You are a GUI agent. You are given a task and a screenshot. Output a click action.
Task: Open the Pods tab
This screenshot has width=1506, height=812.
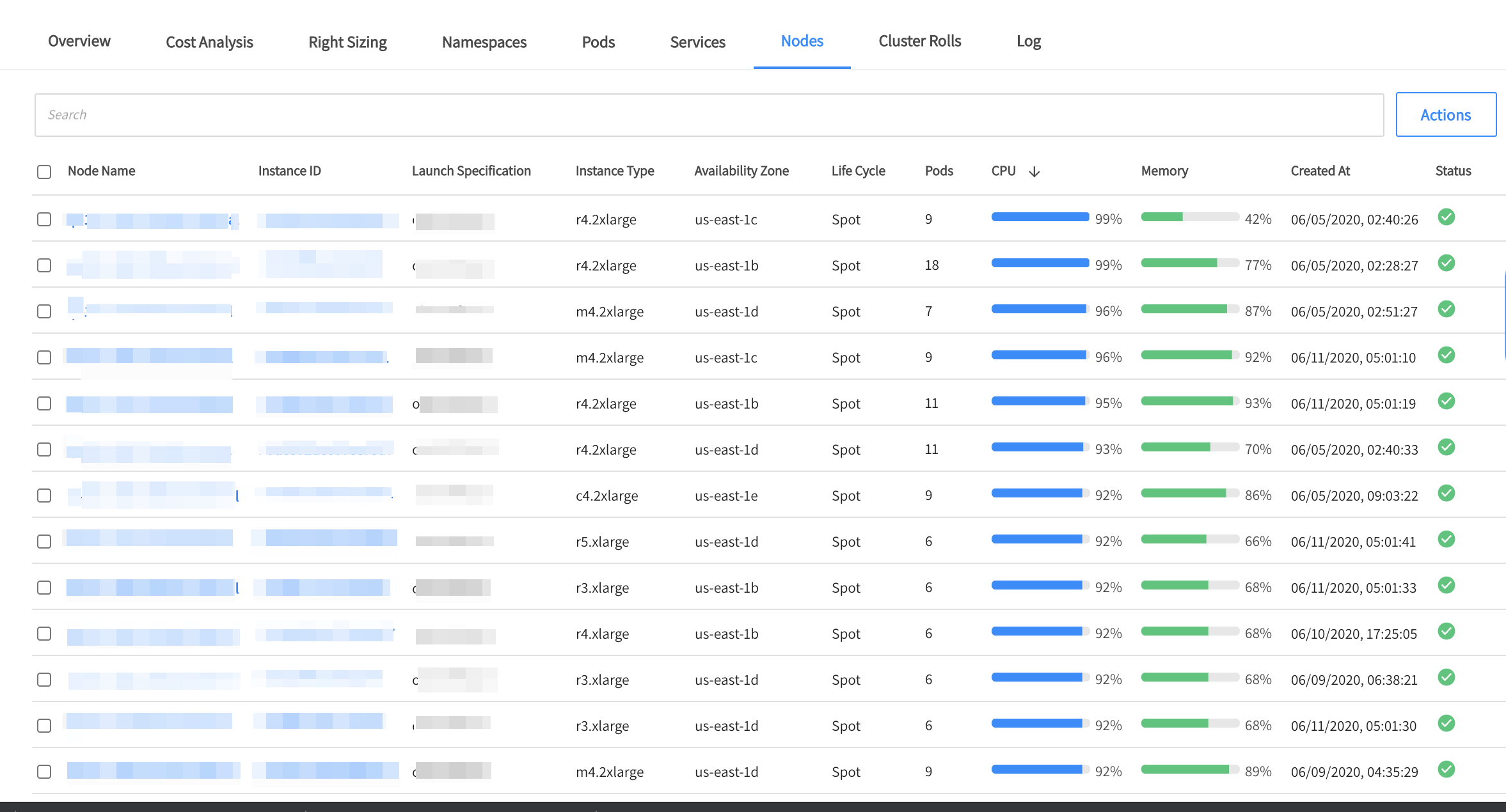point(598,42)
